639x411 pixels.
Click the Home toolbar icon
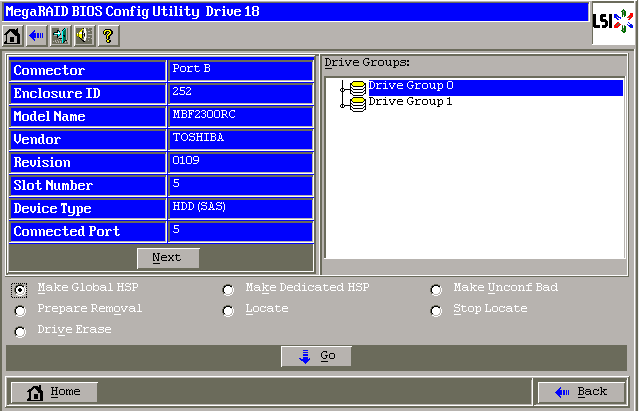pyautogui.click(x=12, y=36)
